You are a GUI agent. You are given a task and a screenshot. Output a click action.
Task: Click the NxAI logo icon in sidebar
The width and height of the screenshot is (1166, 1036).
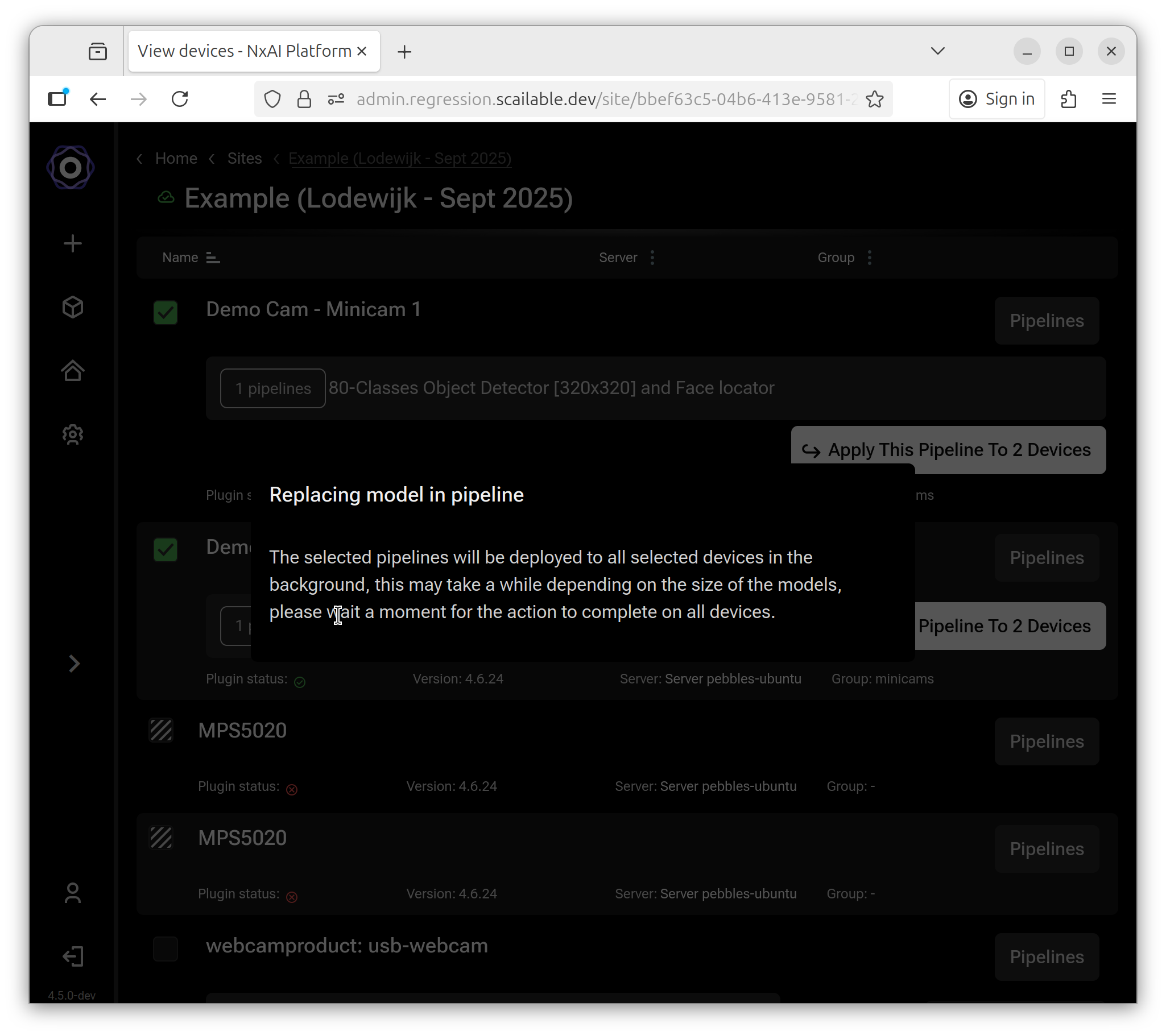(x=70, y=167)
